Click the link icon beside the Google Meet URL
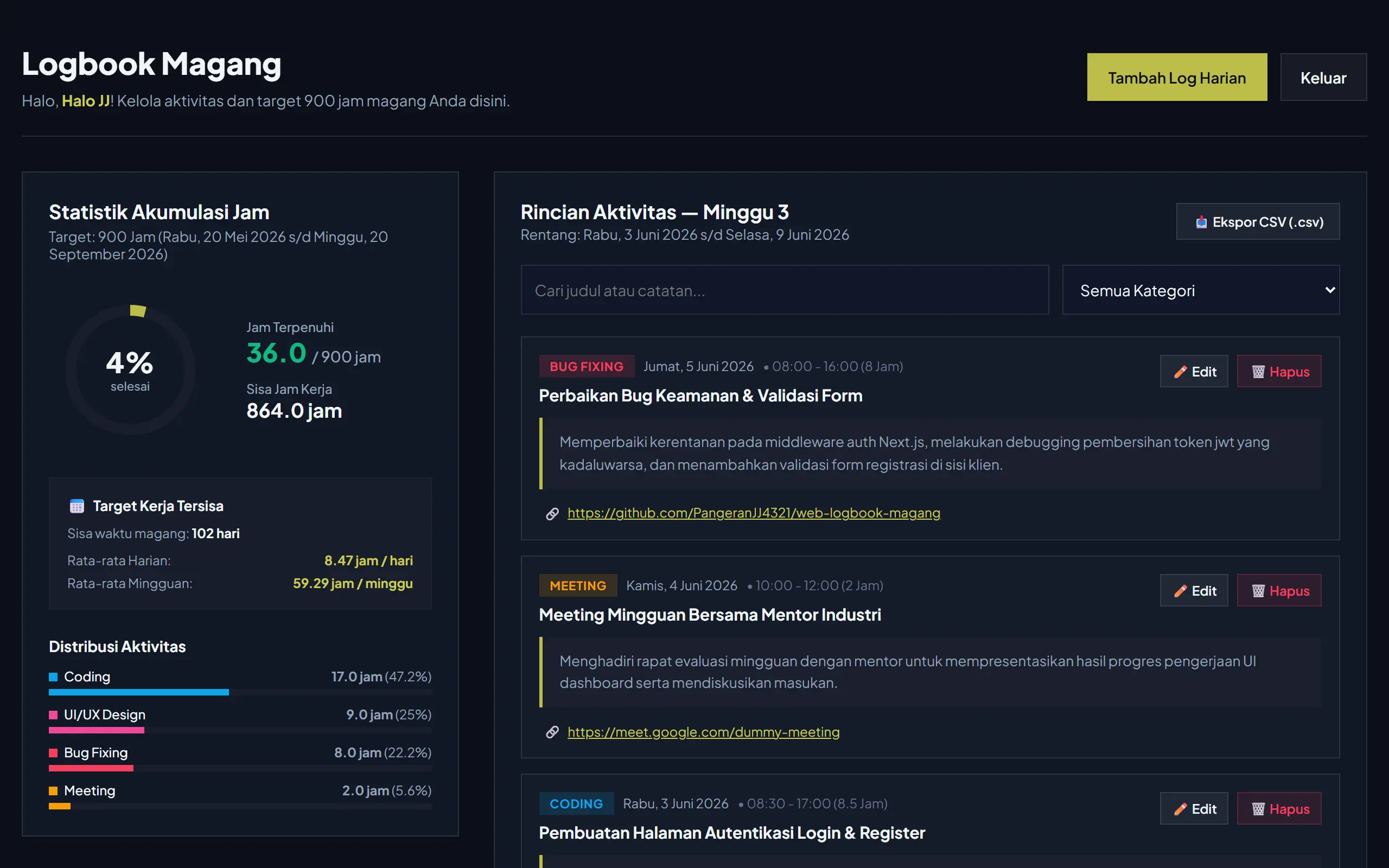Image resolution: width=1389 pixels, height=868 pixels. (552, 732)
